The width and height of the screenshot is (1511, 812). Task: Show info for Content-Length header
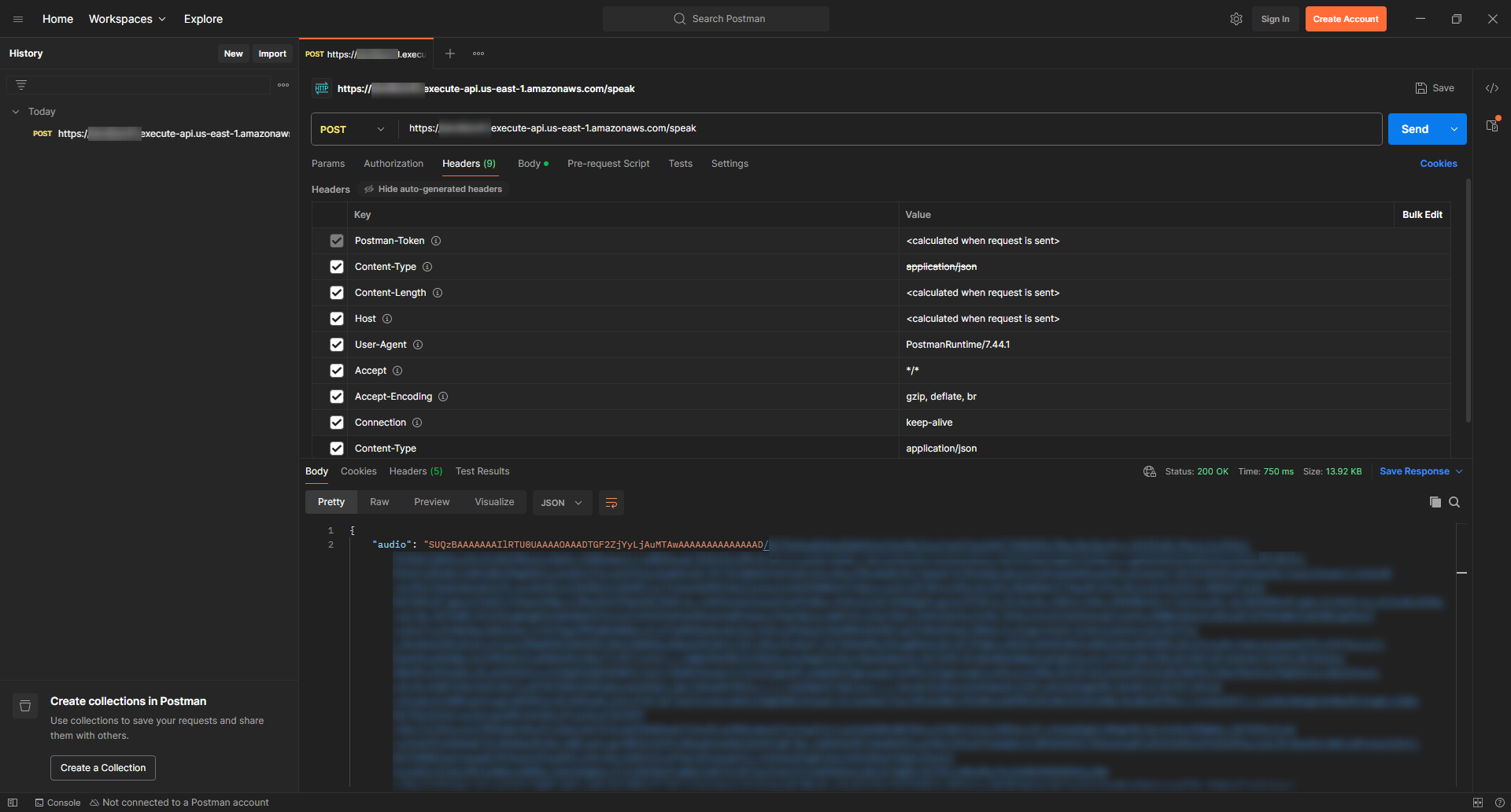point(438,293)
